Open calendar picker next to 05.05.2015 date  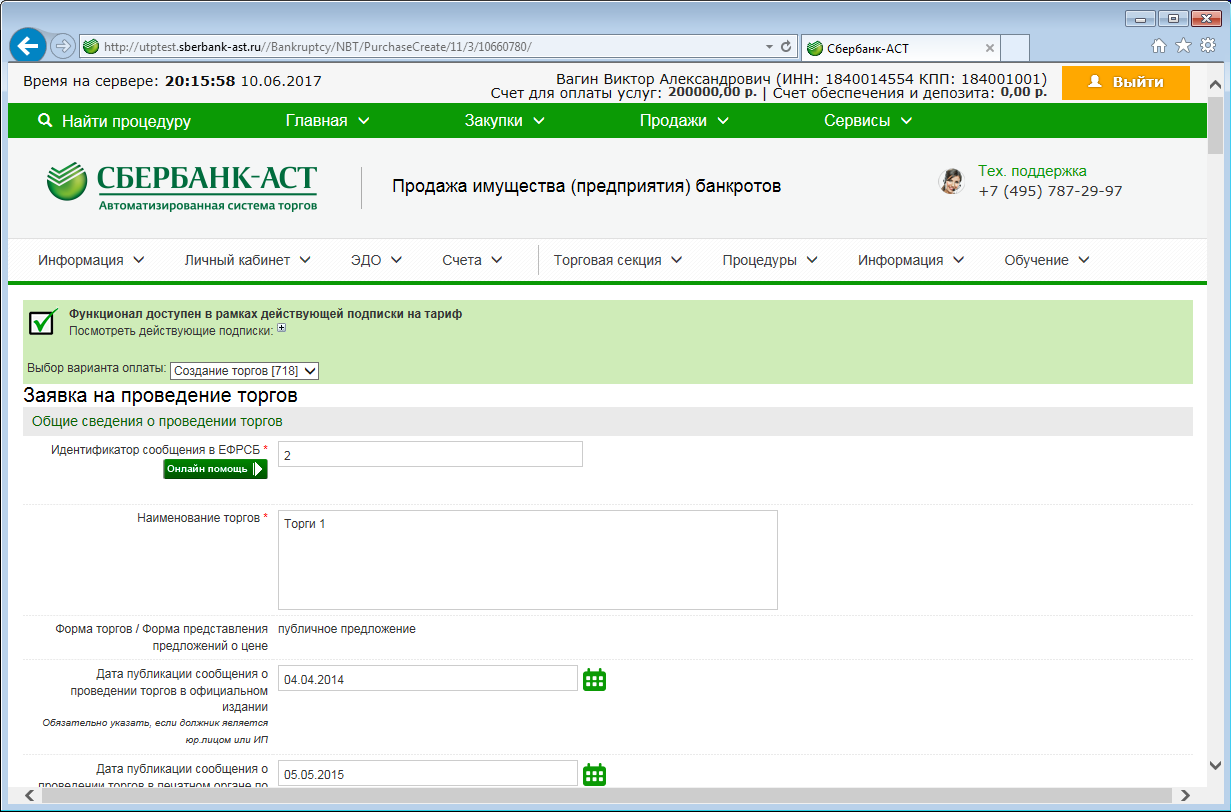pos(595,775)
